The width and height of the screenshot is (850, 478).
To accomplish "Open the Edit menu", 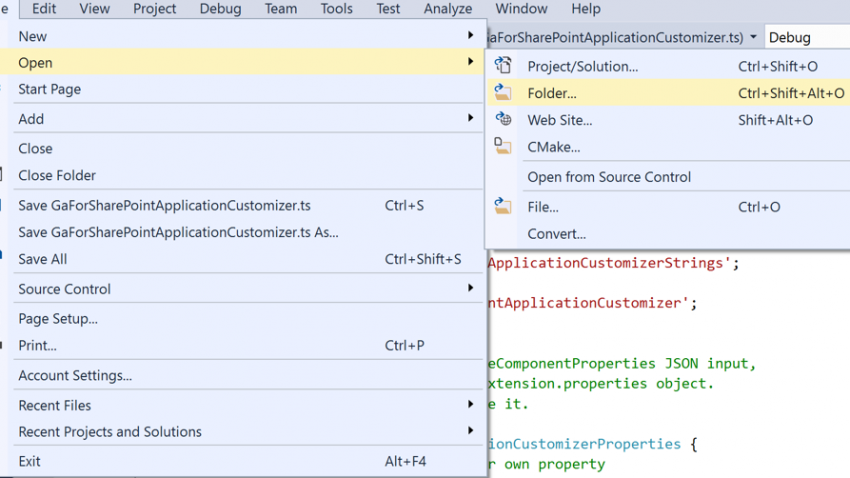I will (x=44, y=9).
